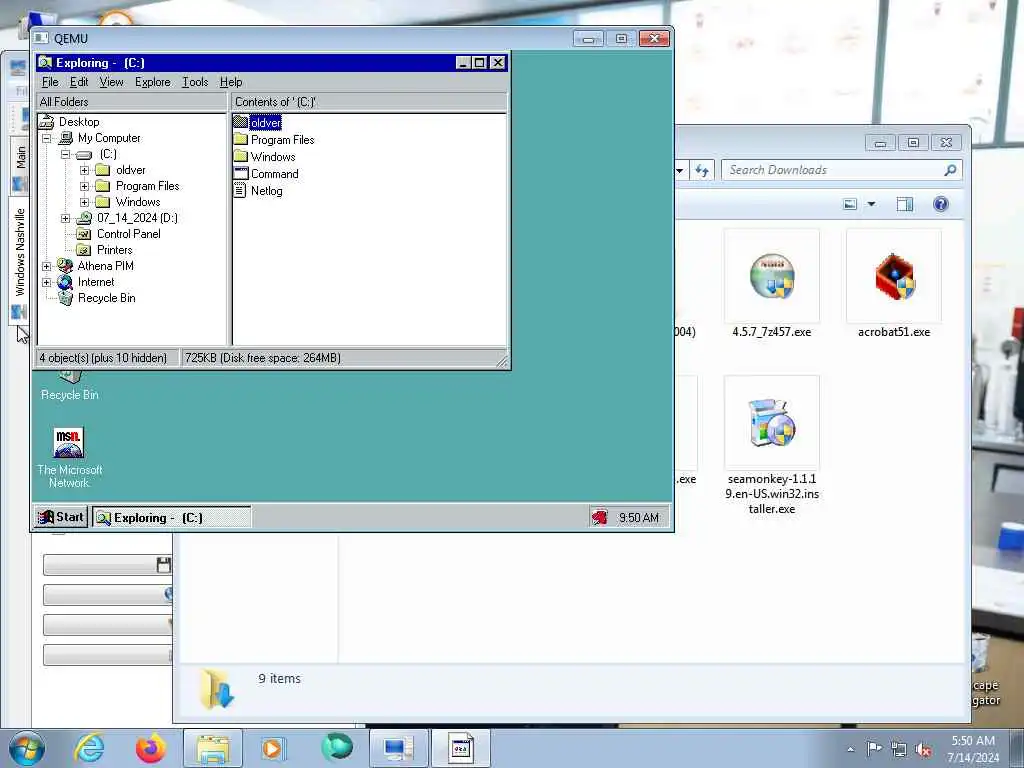
Task: Click Windows Explorer taskbar icon
Action: pyautogui.click(x=213, y=748)
